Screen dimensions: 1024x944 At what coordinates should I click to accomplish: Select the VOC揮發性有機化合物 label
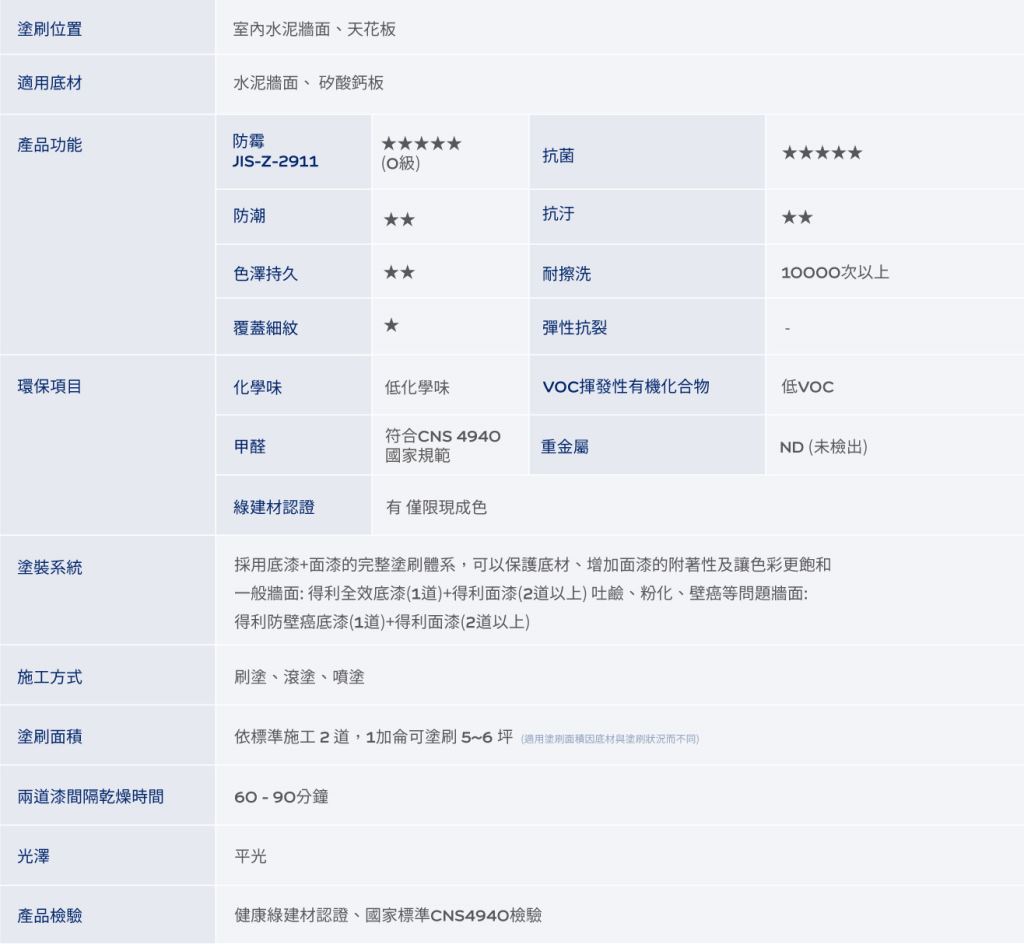[x=625, y=387]
